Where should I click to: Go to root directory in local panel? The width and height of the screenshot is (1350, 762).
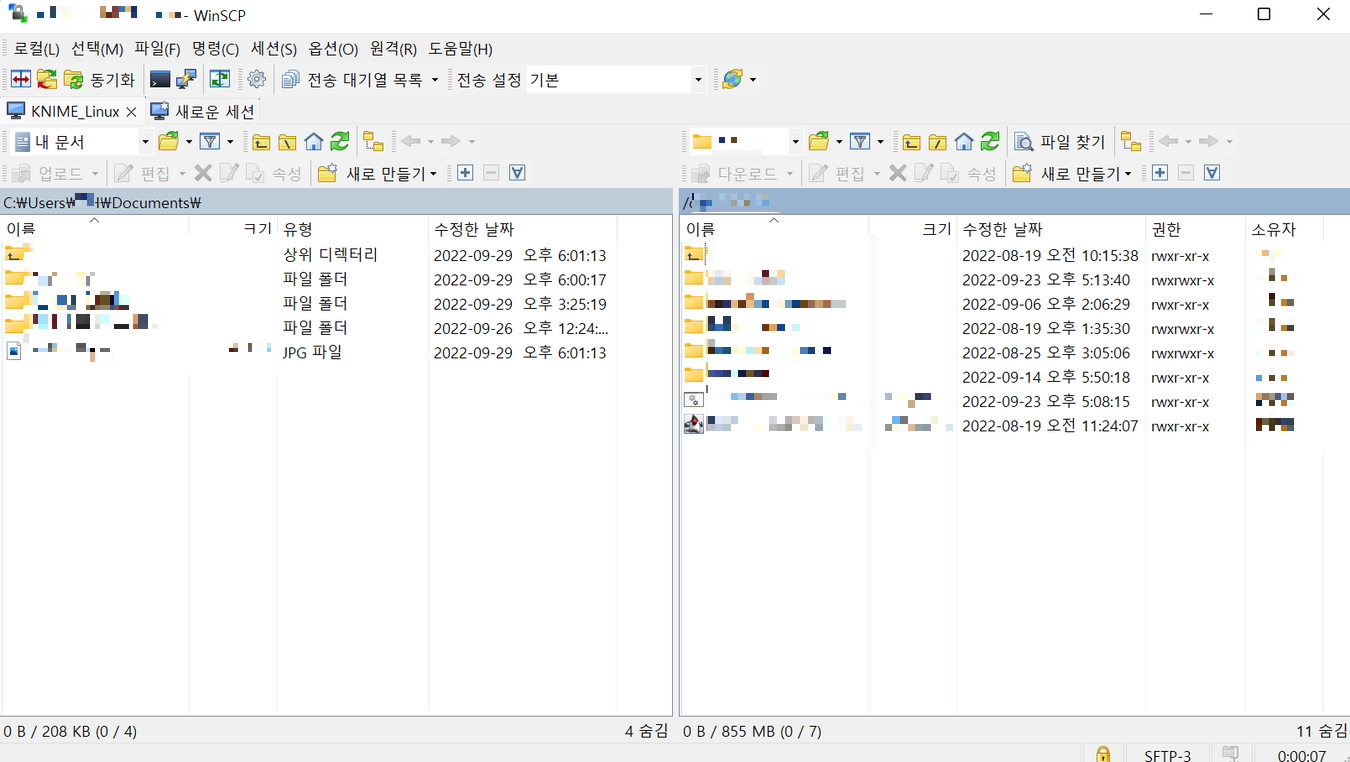pyautogui.click(x=287, y=142)
